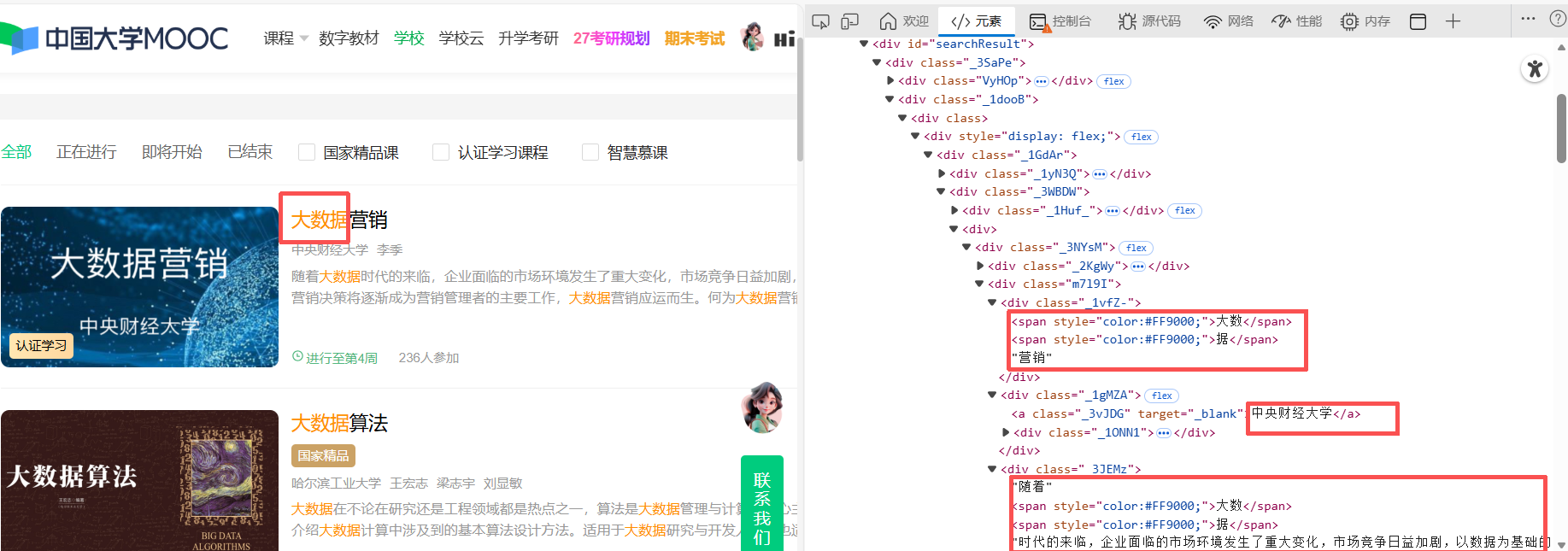The image size is (1568, 551).
Task: Collapse the m7l9I div node
Action: (x=979, y=284)
